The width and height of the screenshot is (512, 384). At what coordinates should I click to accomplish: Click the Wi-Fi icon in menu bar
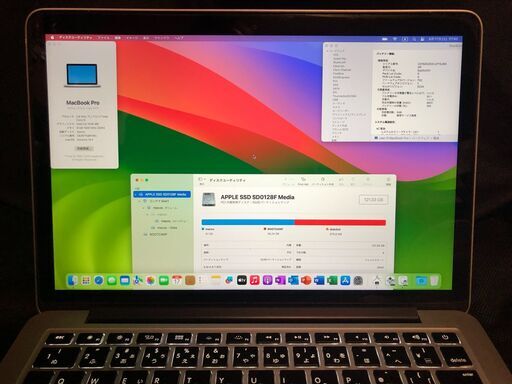pyautogui.click(x=395, y=39)
